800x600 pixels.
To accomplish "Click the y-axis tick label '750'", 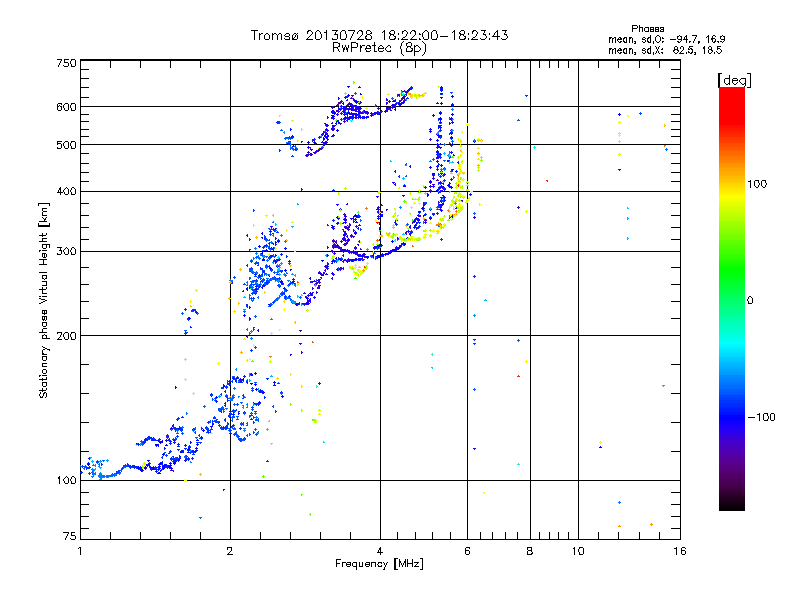I will coord(66,63).
